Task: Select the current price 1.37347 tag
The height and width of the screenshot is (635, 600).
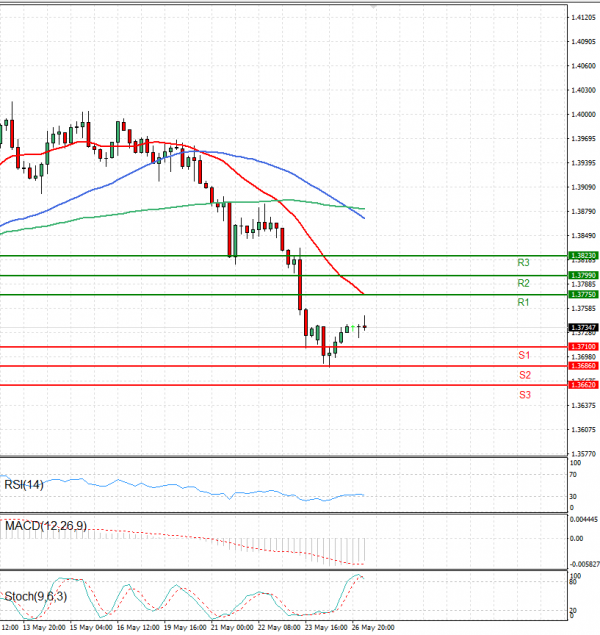Action: tap(583, 327)
